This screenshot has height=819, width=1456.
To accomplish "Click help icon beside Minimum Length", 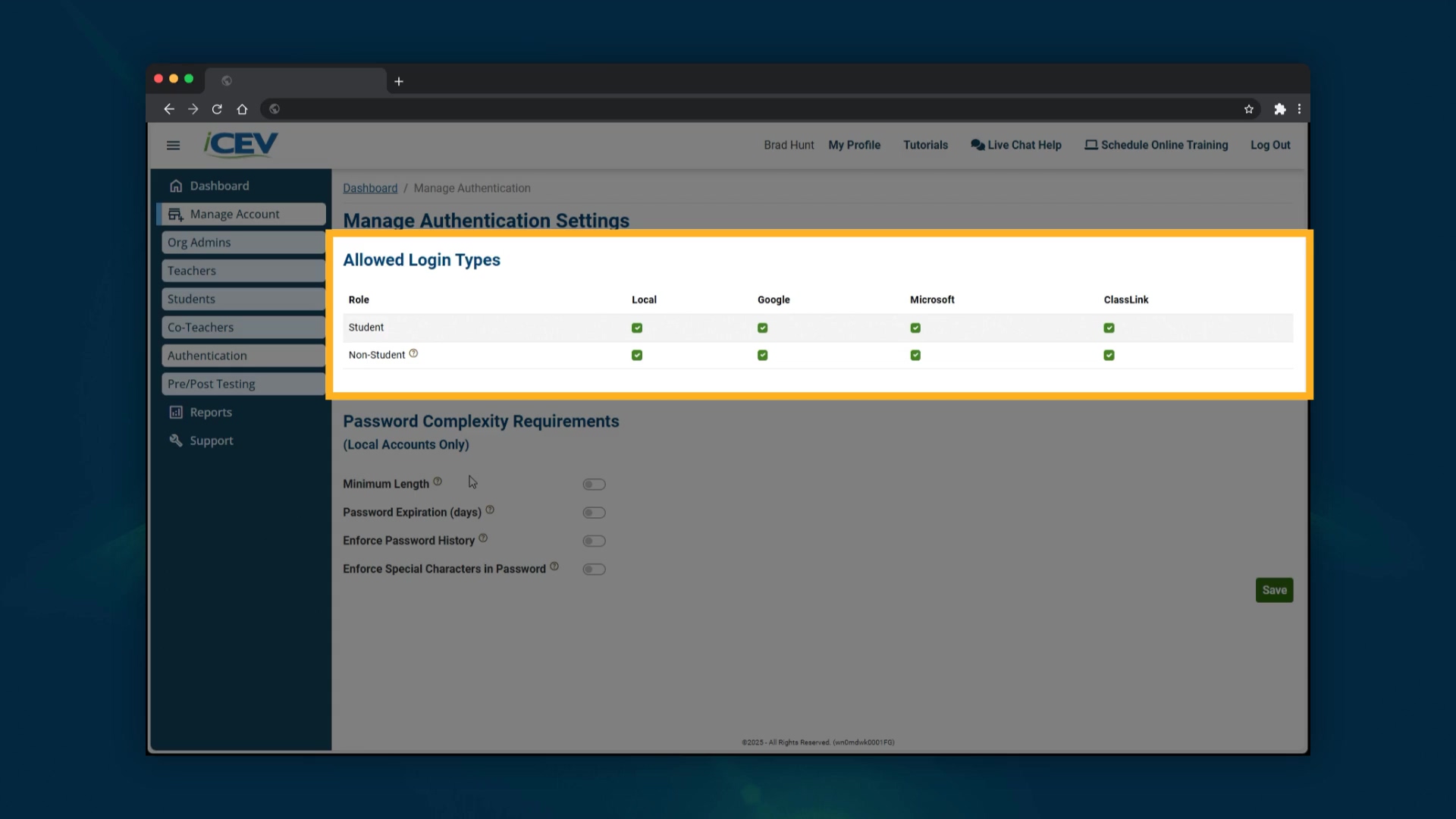I will (x=438, y=482).
